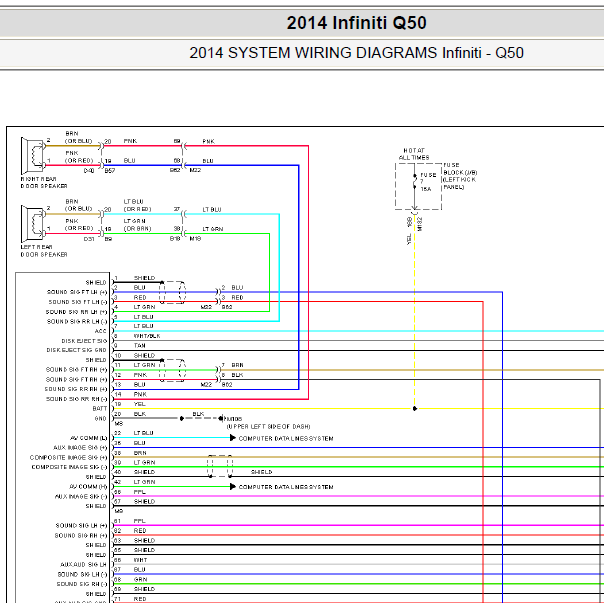
Task: Click the DISK EJECT SIG pin label
Action: pos(84,341)
